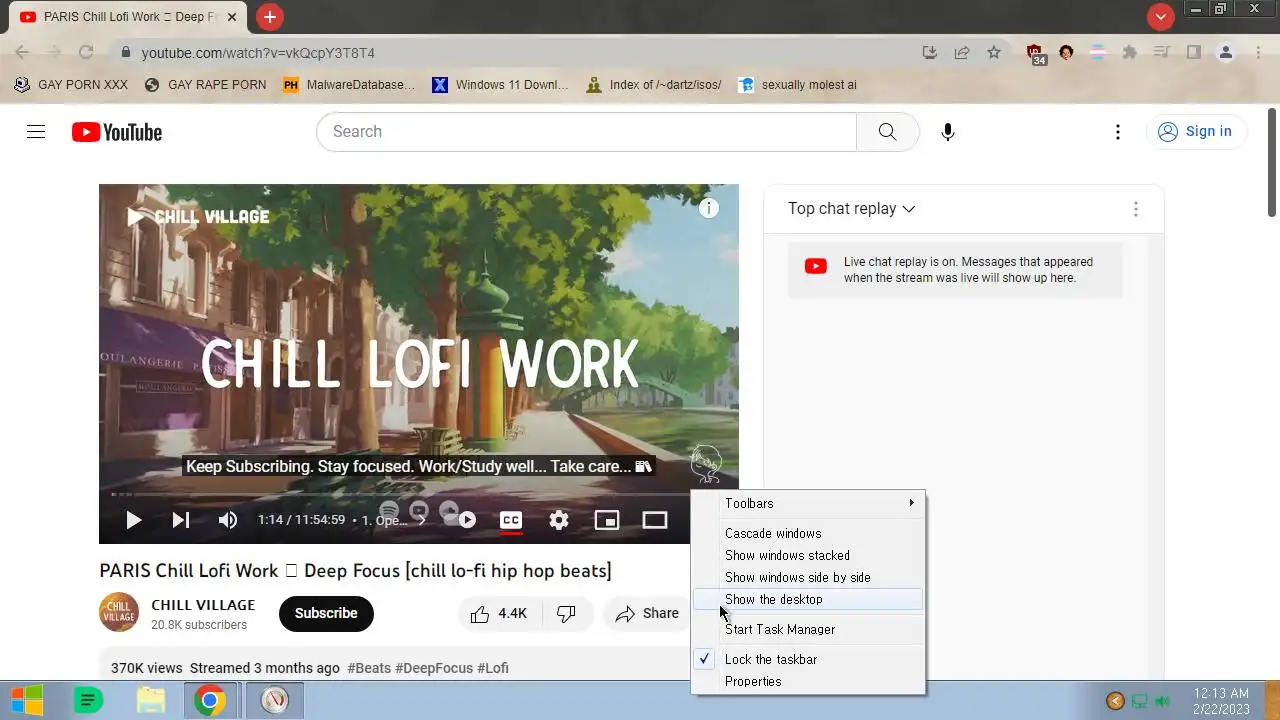
Task: Sign in to YouTube
Action: 1195,132
